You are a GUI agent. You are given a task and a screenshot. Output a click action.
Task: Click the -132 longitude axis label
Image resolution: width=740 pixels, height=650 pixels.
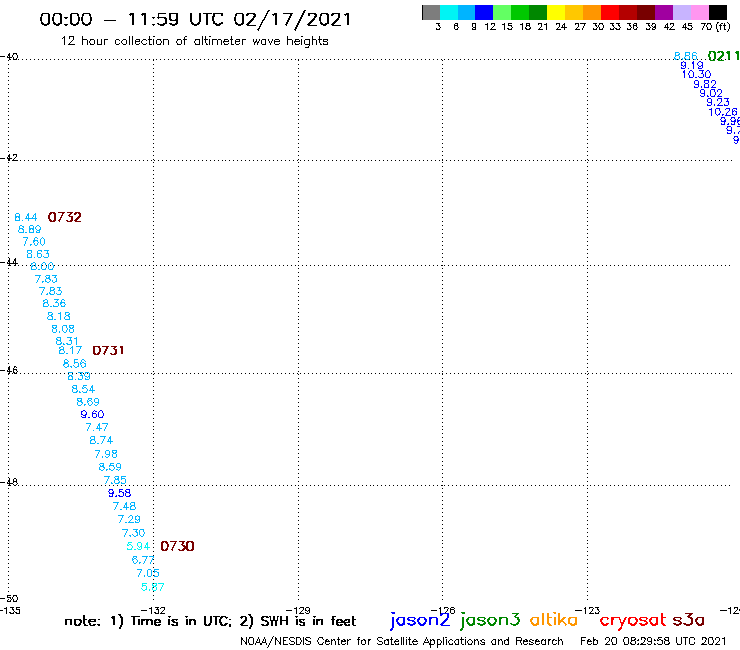(x=153, y=610)
